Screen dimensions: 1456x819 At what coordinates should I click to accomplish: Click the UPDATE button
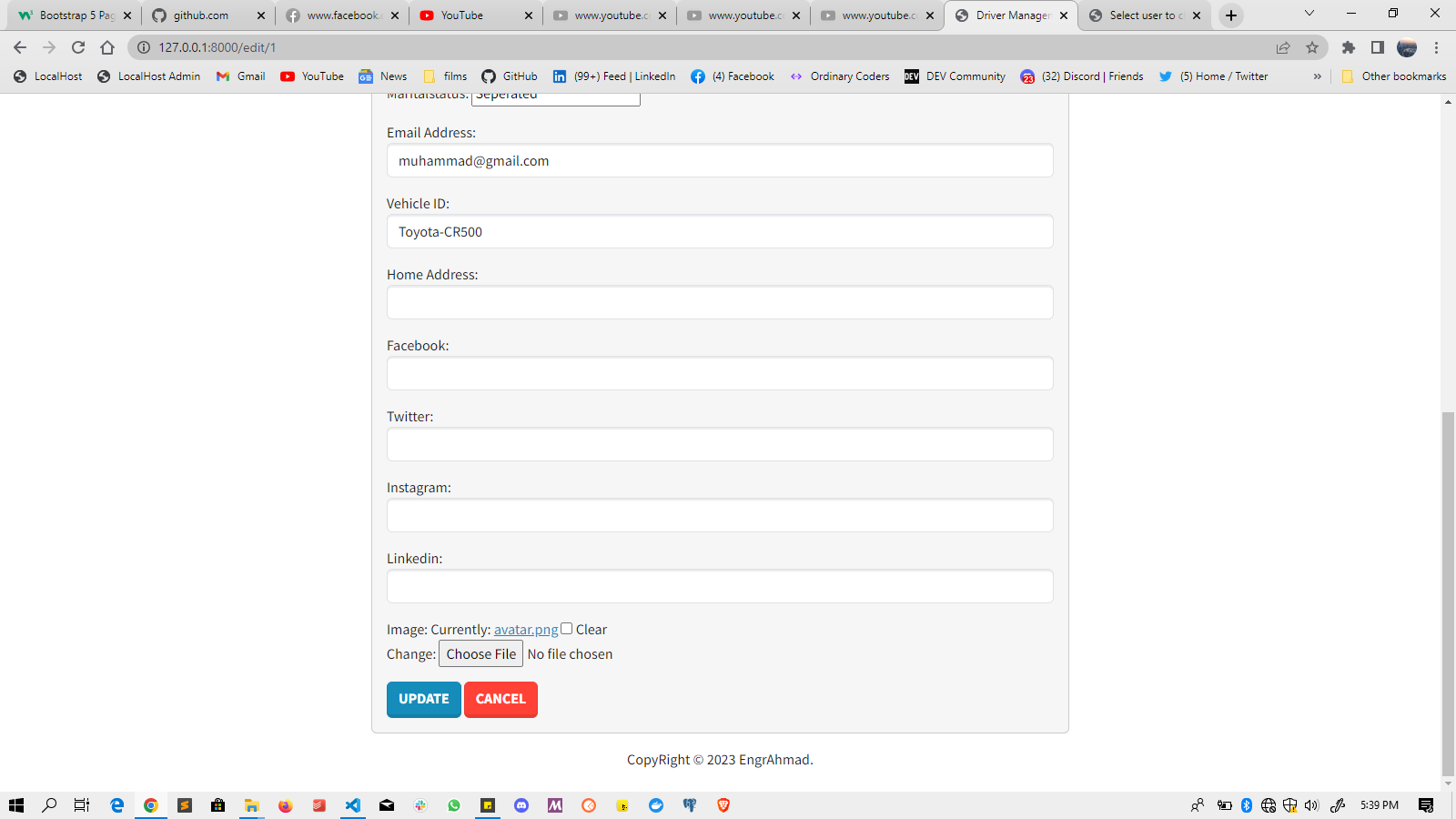point(423,699)
